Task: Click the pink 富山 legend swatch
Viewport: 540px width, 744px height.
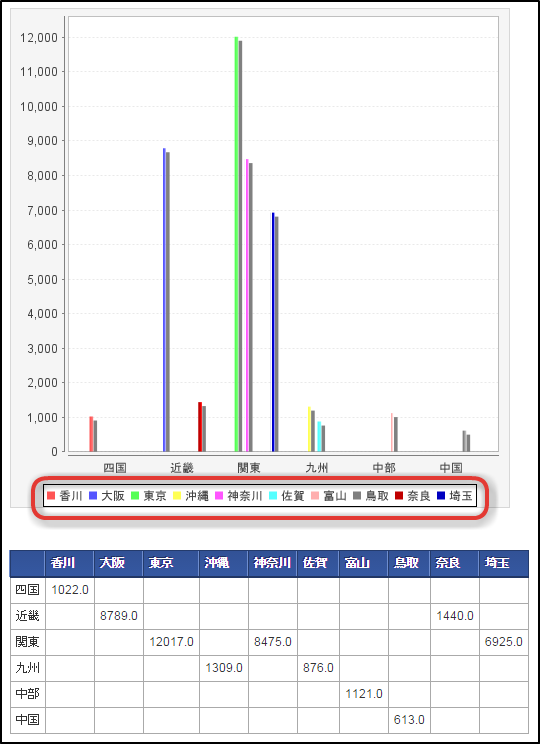Action: (315, 496)
